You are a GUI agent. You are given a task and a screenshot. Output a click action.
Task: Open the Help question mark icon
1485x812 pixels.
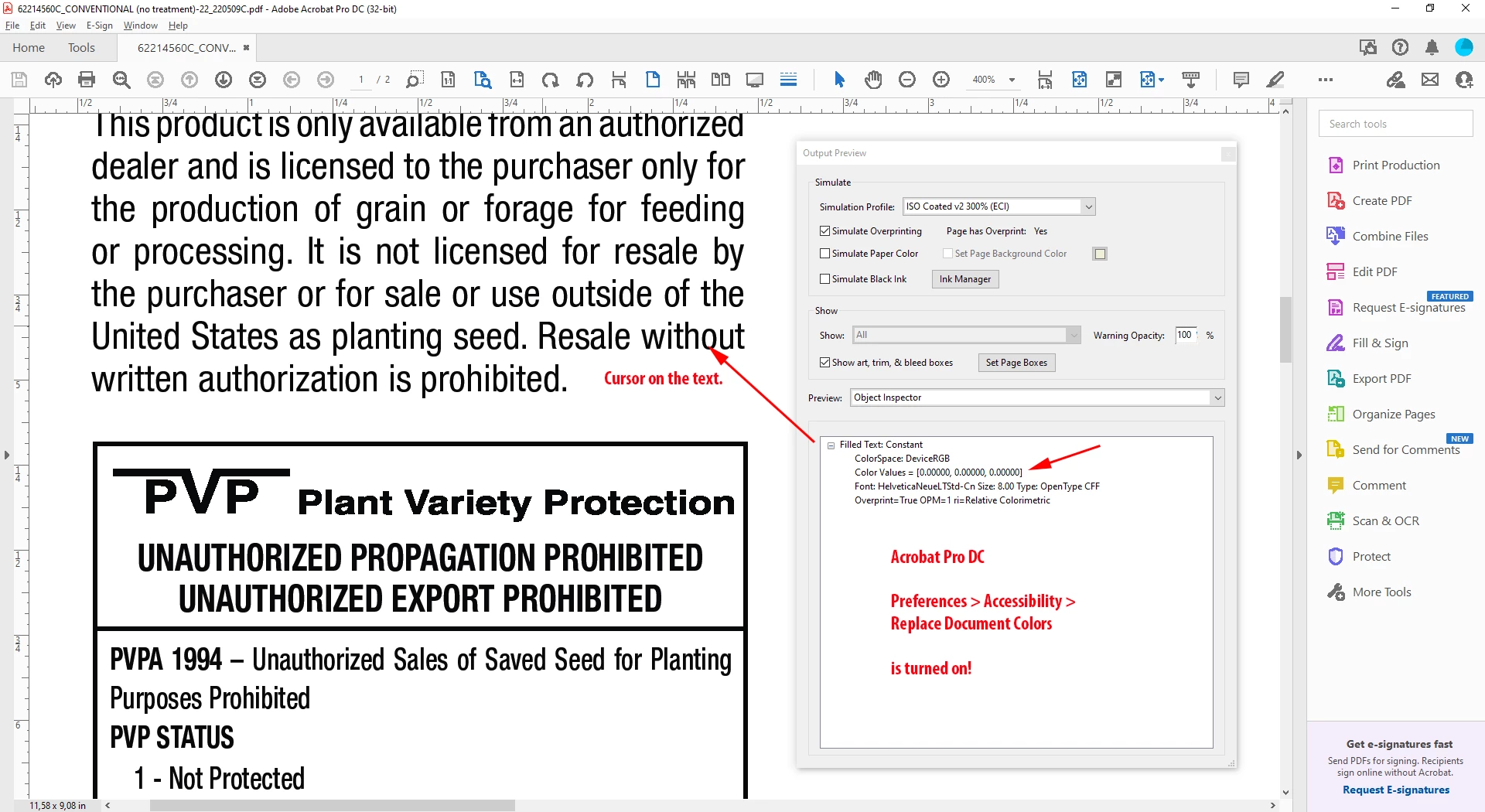coord(1400,47)
